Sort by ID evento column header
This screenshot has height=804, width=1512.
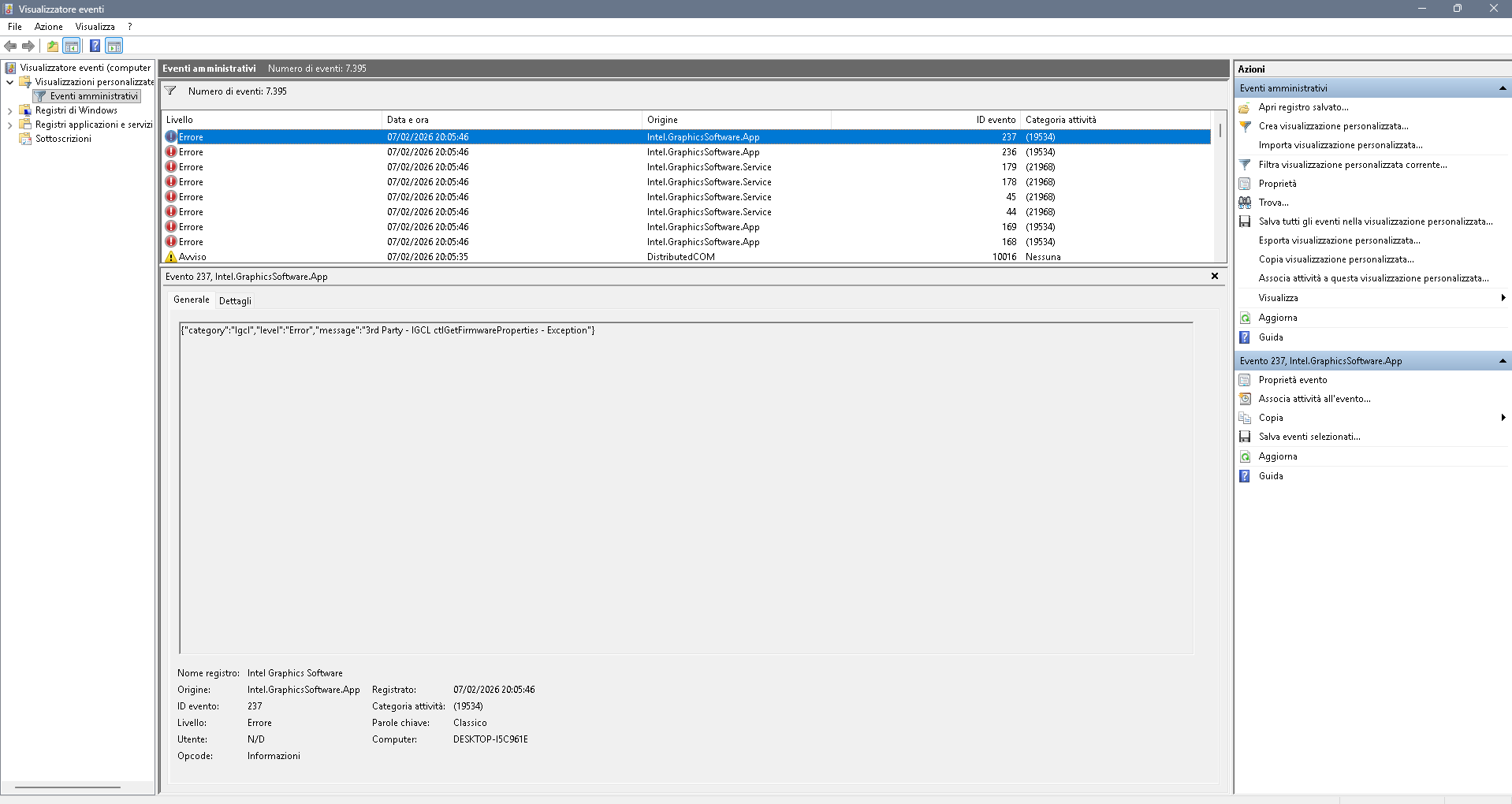[995, 120]
